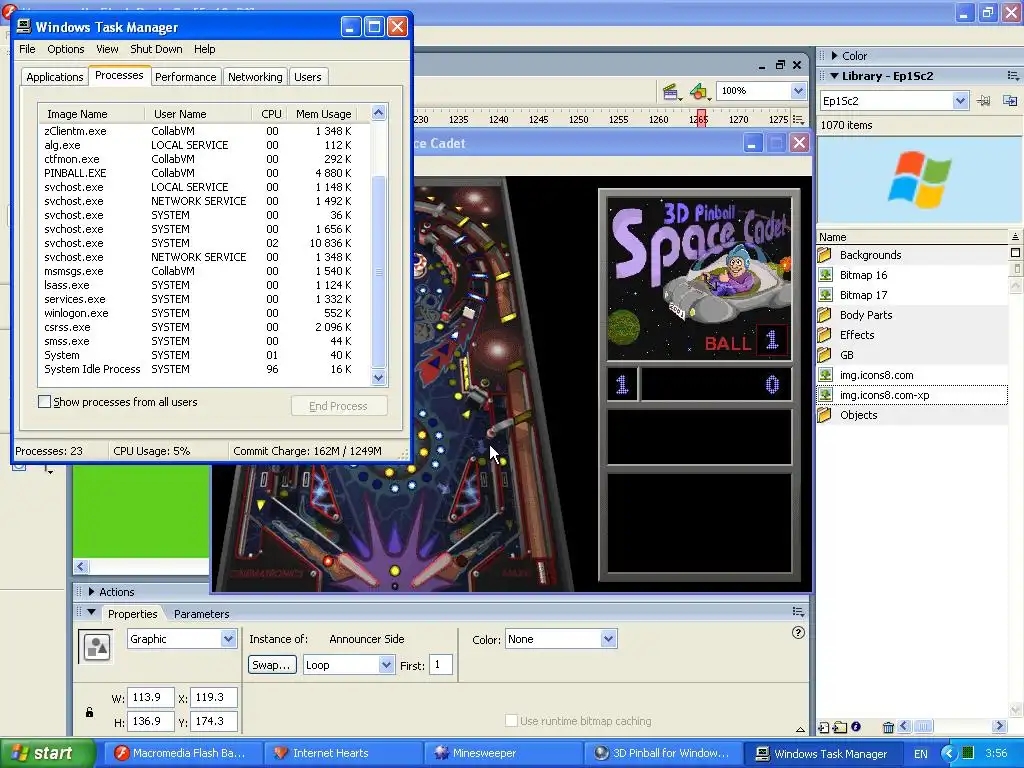Image resolution: width=1024 pixels, height=768 pixels.
Task: Click the Edit Scene clapperboard icon
Action: 671,92
